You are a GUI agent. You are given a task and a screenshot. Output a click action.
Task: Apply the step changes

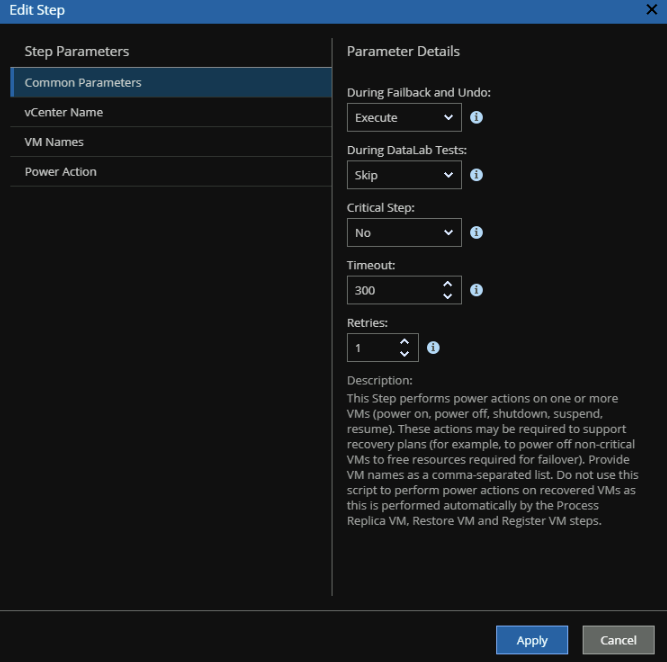pos(532,640)
